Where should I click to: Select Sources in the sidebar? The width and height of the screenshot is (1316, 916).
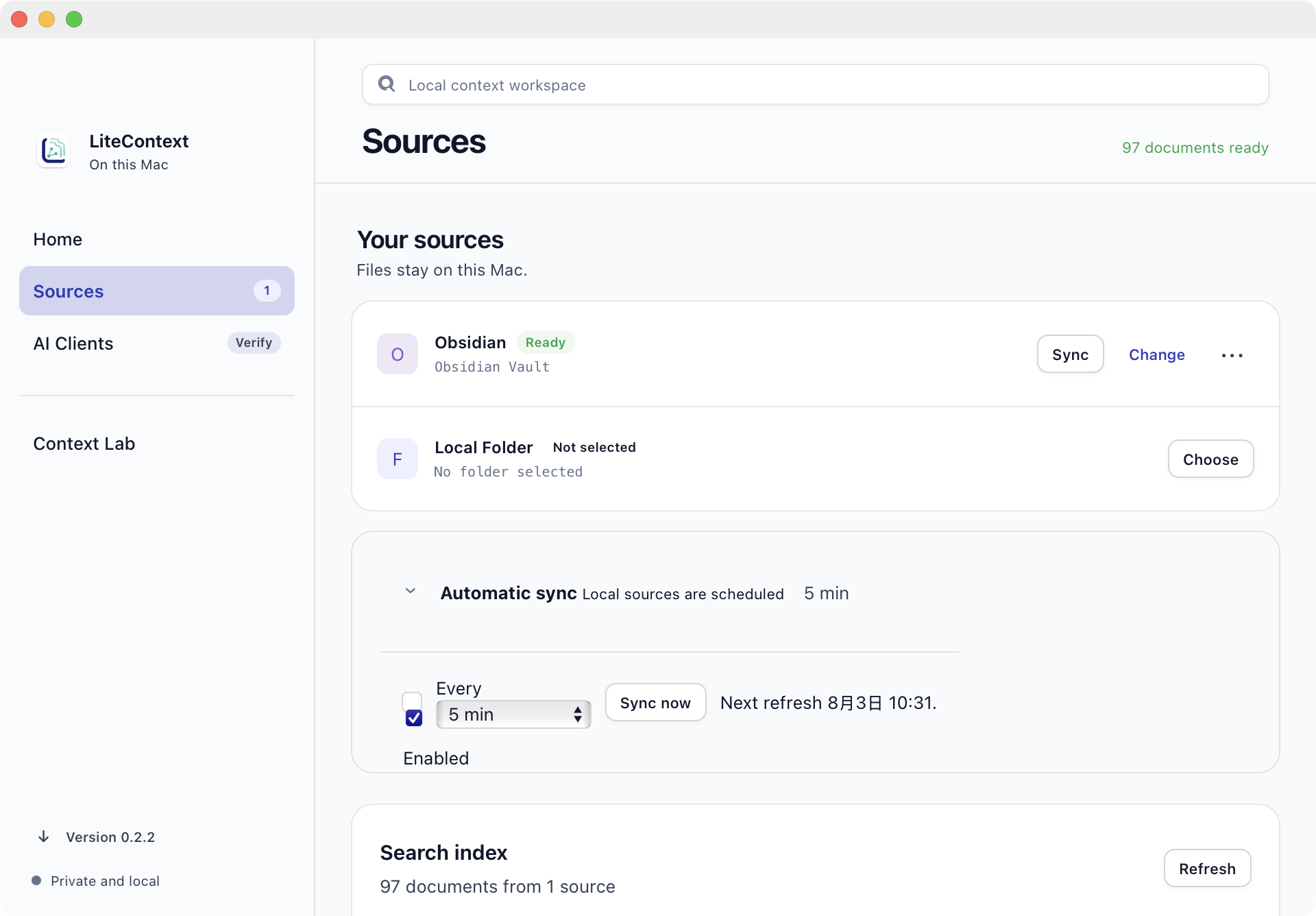(x=157, y=291)
